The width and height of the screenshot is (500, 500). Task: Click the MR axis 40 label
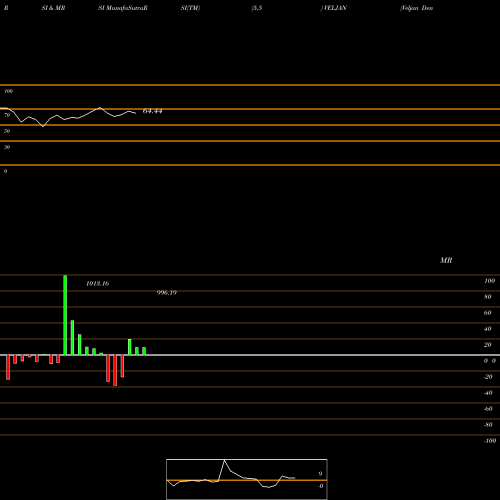[x=488, y=329]
